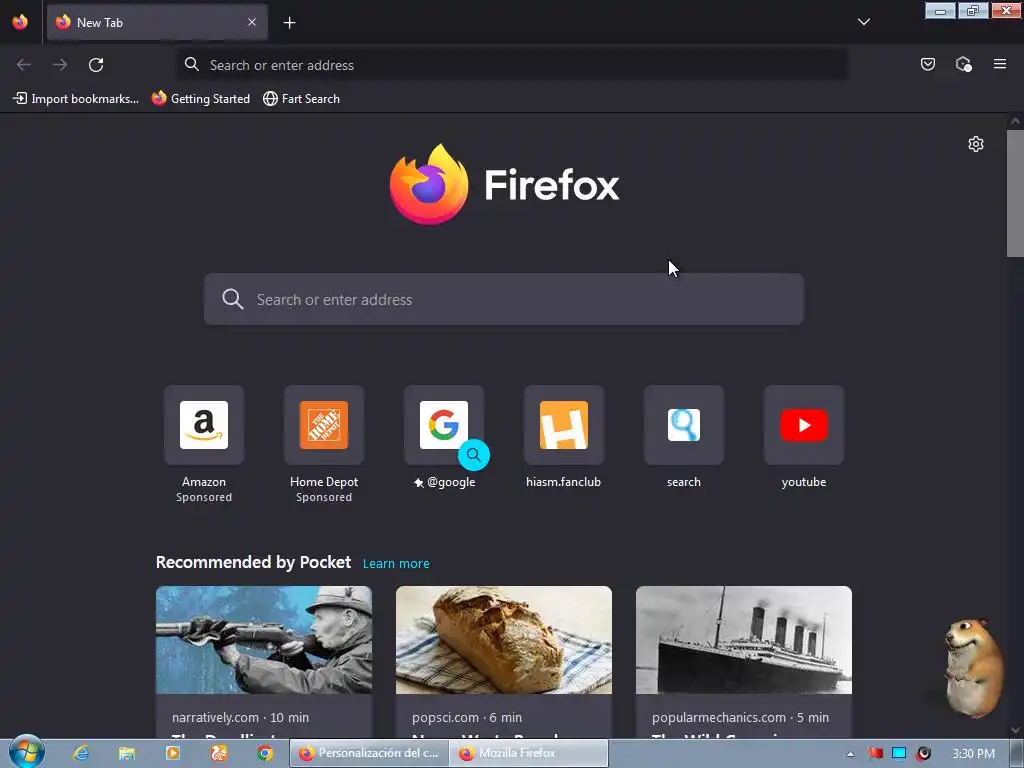Click Learn more link beside Pocket
The image size is (1024, 768).
click(396, 564)
